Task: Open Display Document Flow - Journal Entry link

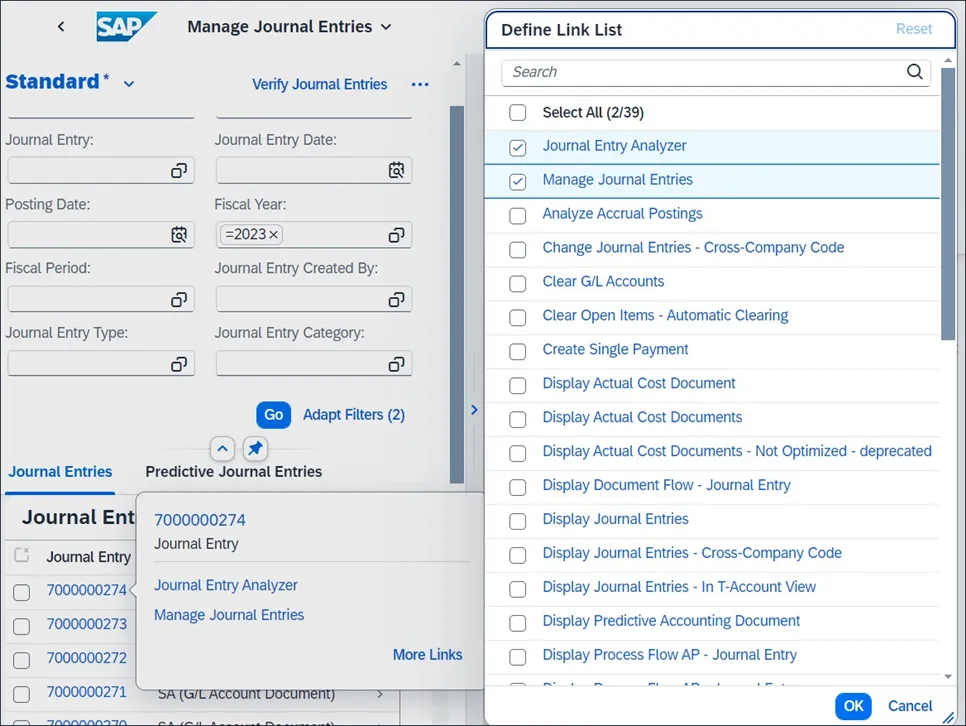Action: (666, 485)
